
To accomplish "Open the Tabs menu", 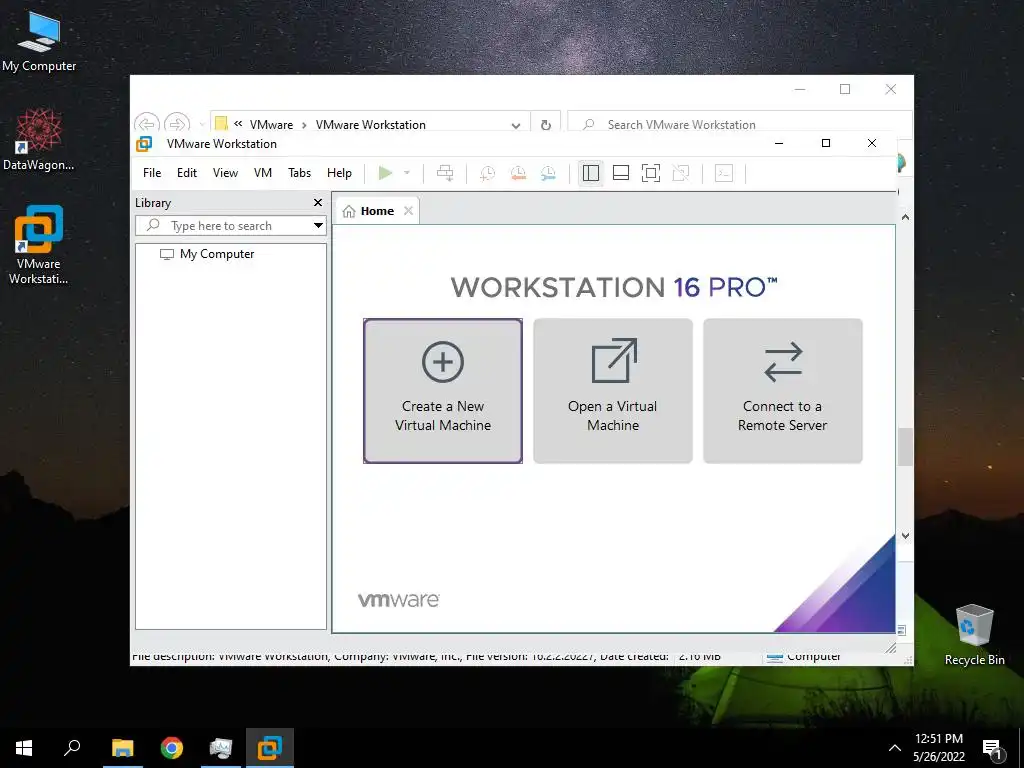I will [x=300, y=173].
